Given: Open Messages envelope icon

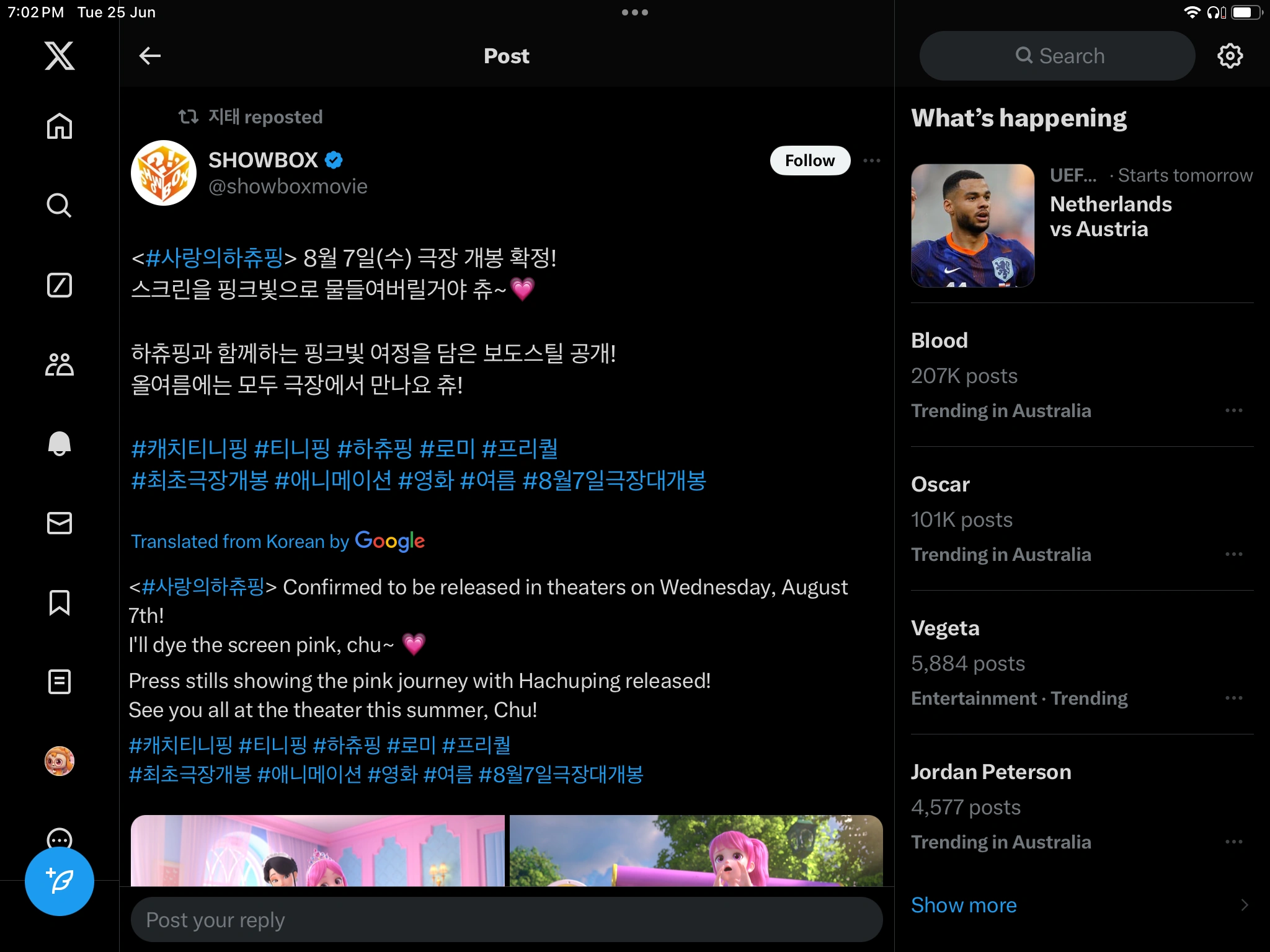Looking at the screenshot, I should pos(60,523).
